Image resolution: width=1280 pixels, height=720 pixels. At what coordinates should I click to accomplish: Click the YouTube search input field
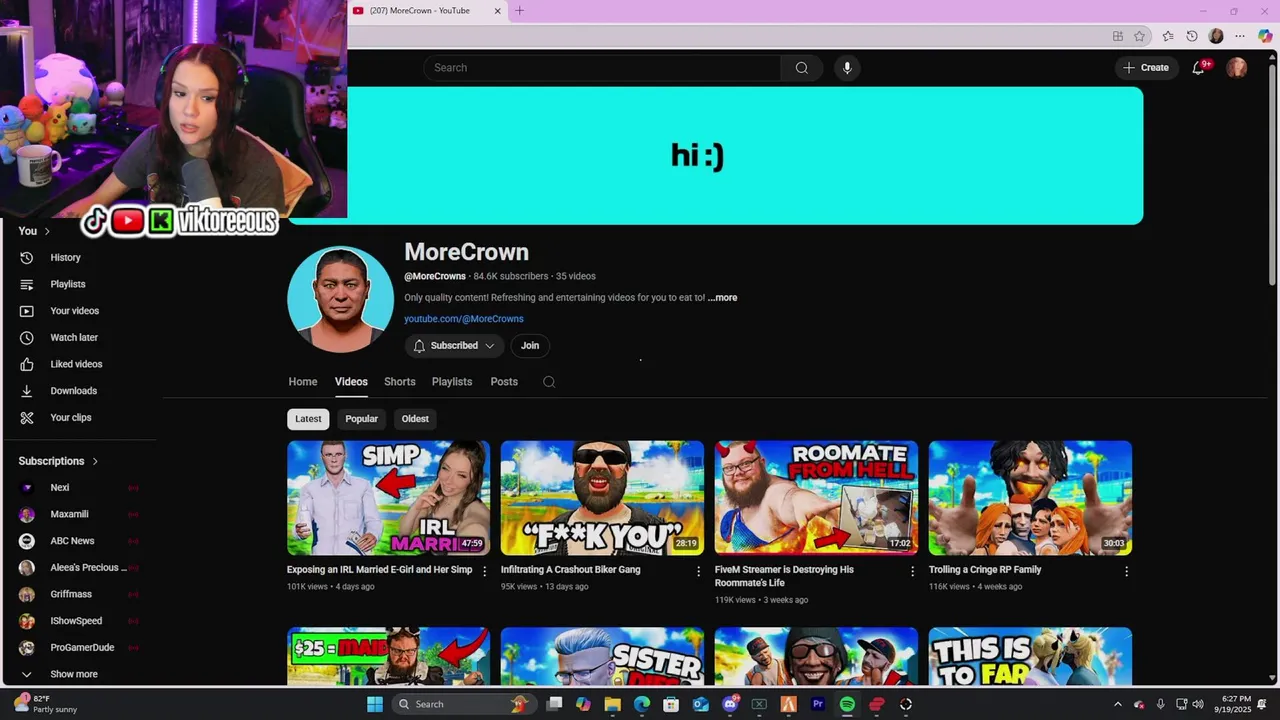point(602,68)
